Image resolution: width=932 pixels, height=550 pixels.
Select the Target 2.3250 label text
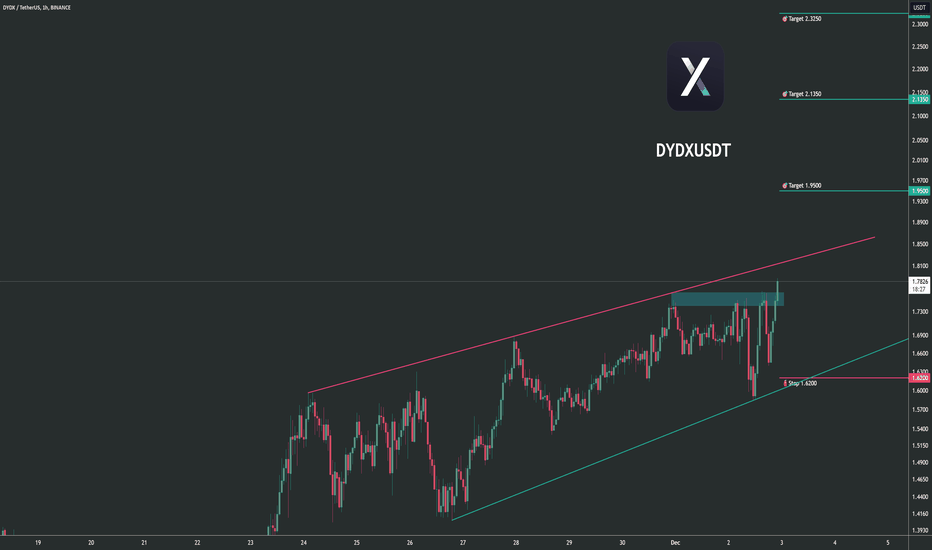805,19
